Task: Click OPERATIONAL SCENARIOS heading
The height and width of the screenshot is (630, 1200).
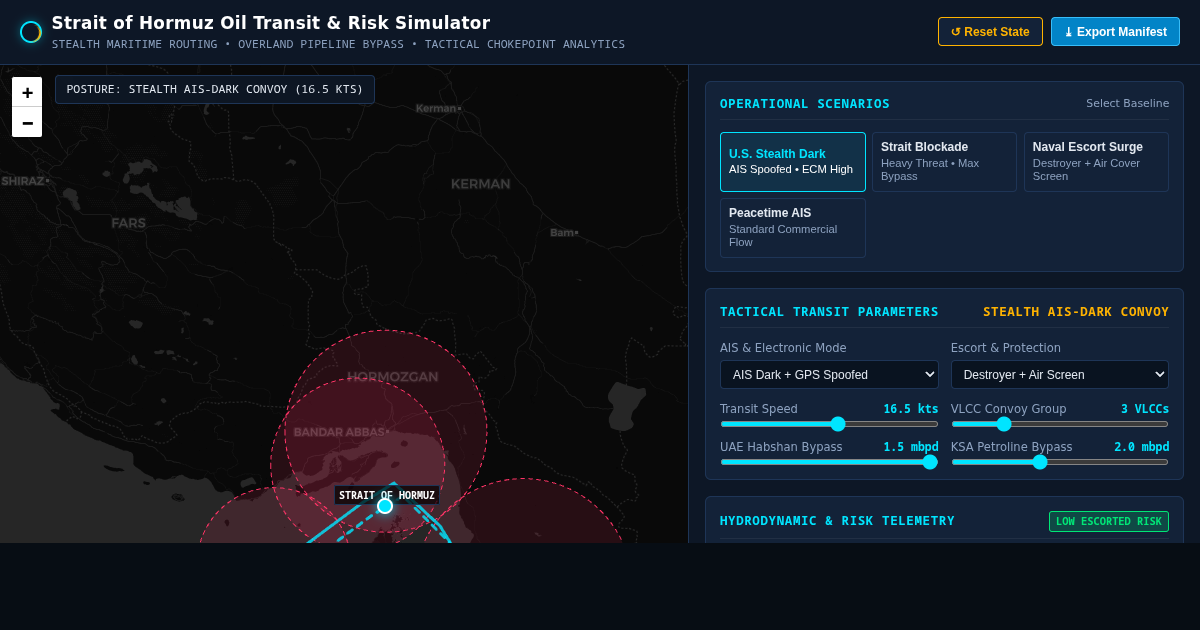Action: click(x=805, y=104)
